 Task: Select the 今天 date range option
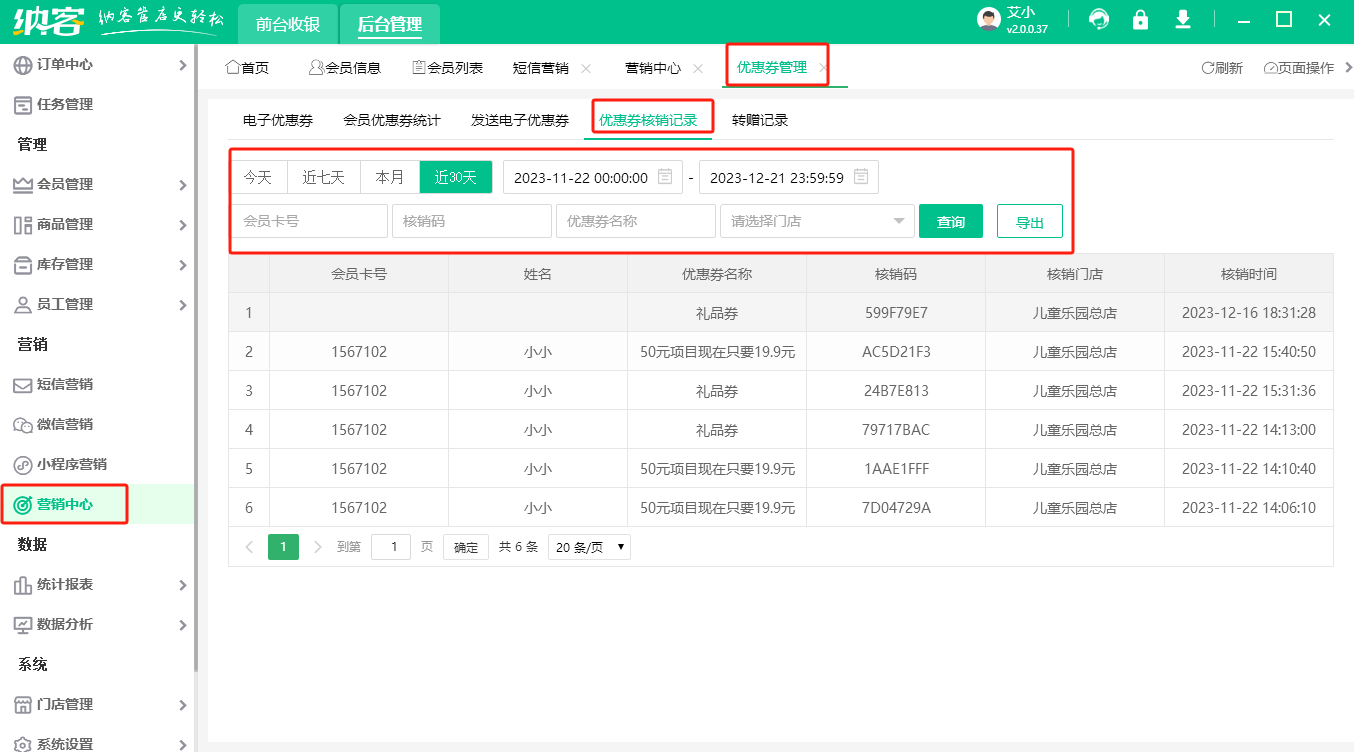[258, 177]
